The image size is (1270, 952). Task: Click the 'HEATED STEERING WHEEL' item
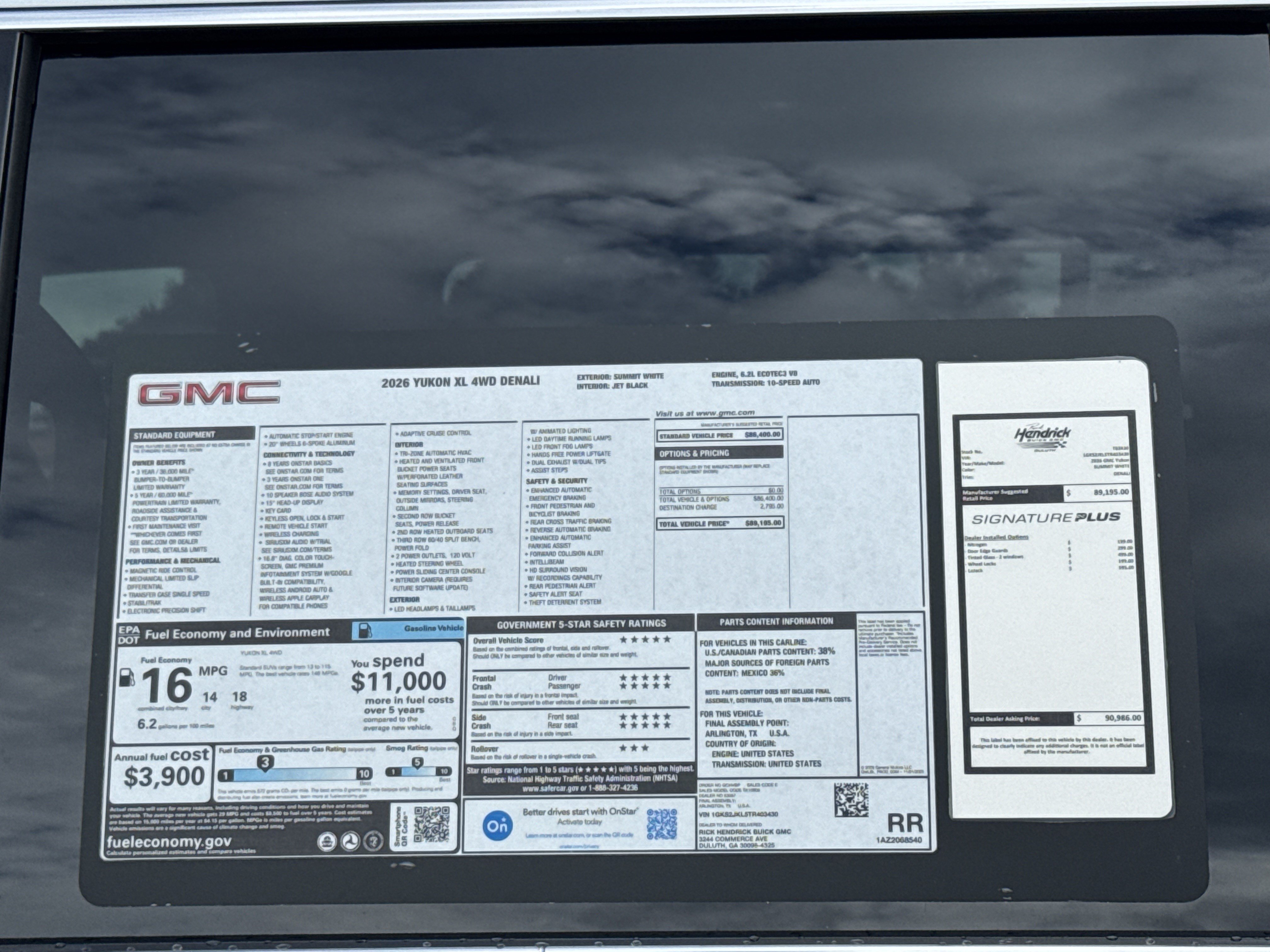[428, 564]
